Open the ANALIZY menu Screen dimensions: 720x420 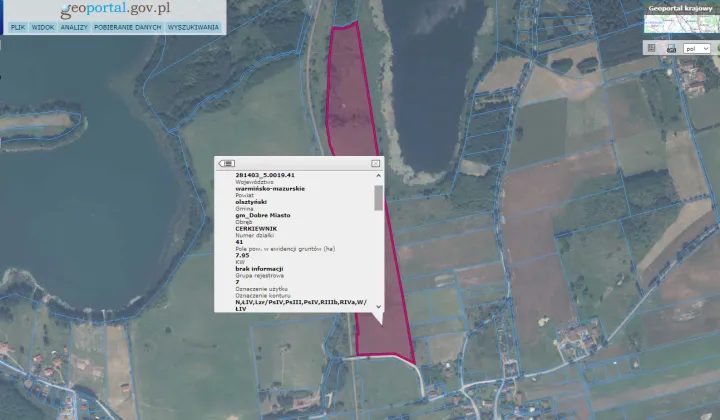coord(74,28)
